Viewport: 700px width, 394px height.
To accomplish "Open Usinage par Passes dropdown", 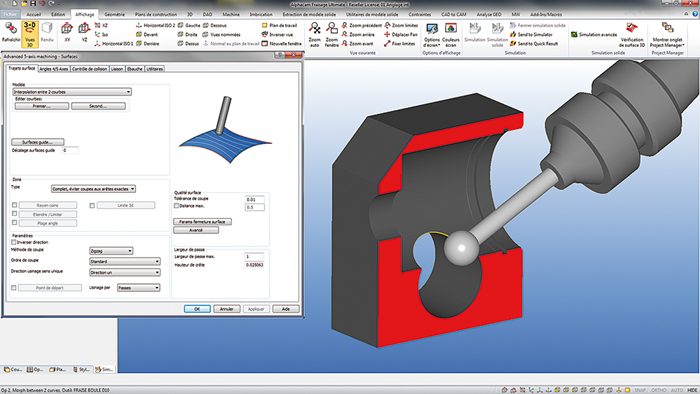I will coord(138,288).
